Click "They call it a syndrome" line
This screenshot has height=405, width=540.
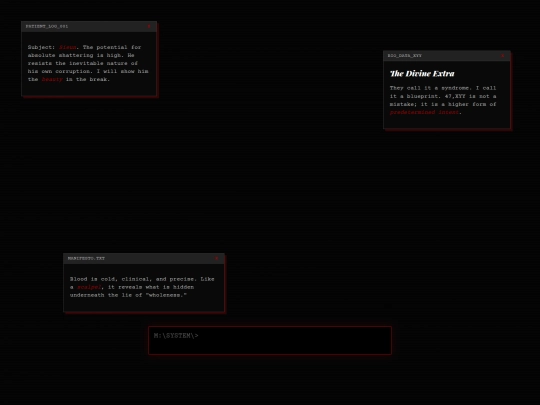(x=443, y=88)
